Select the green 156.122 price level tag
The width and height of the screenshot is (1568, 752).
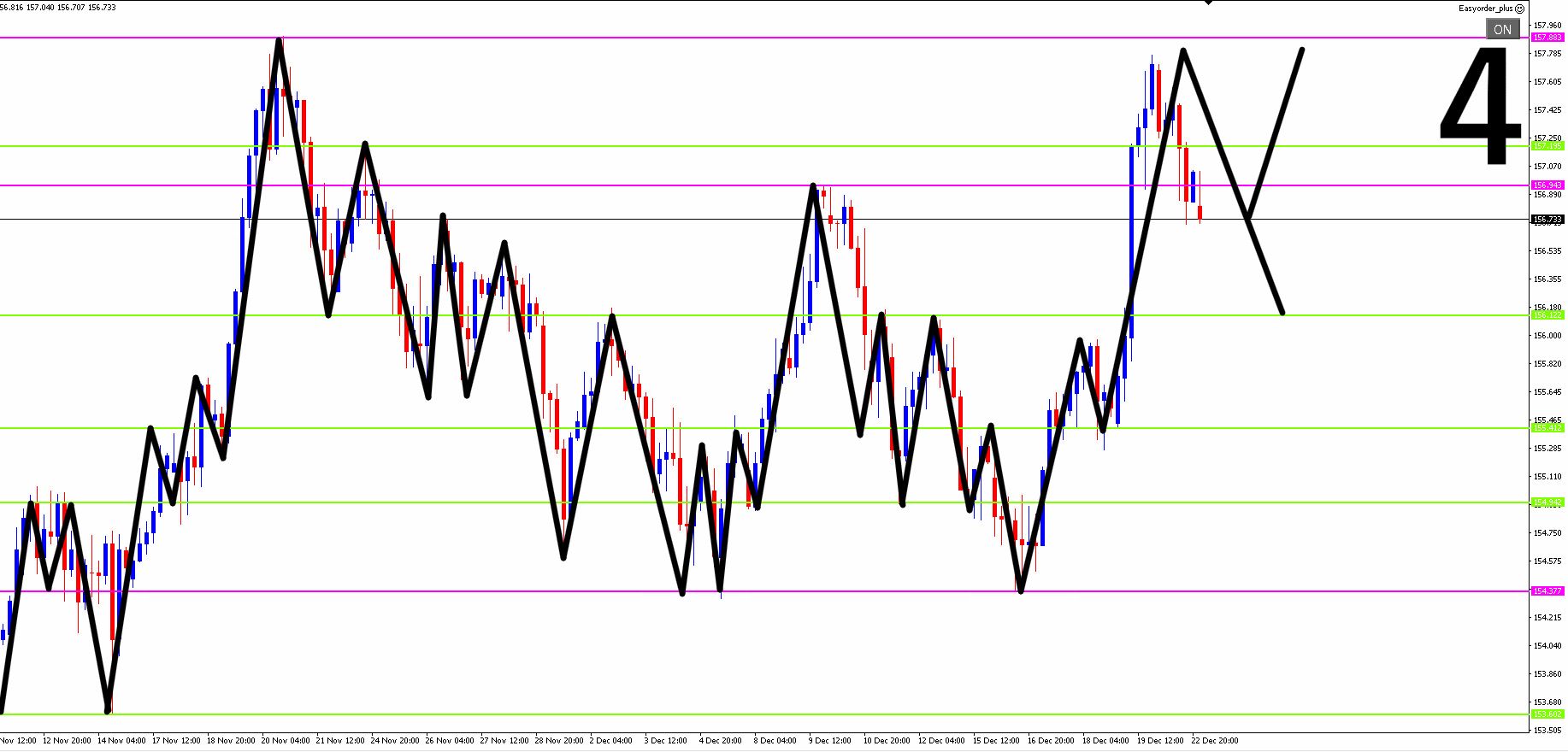click(1547, 315)
